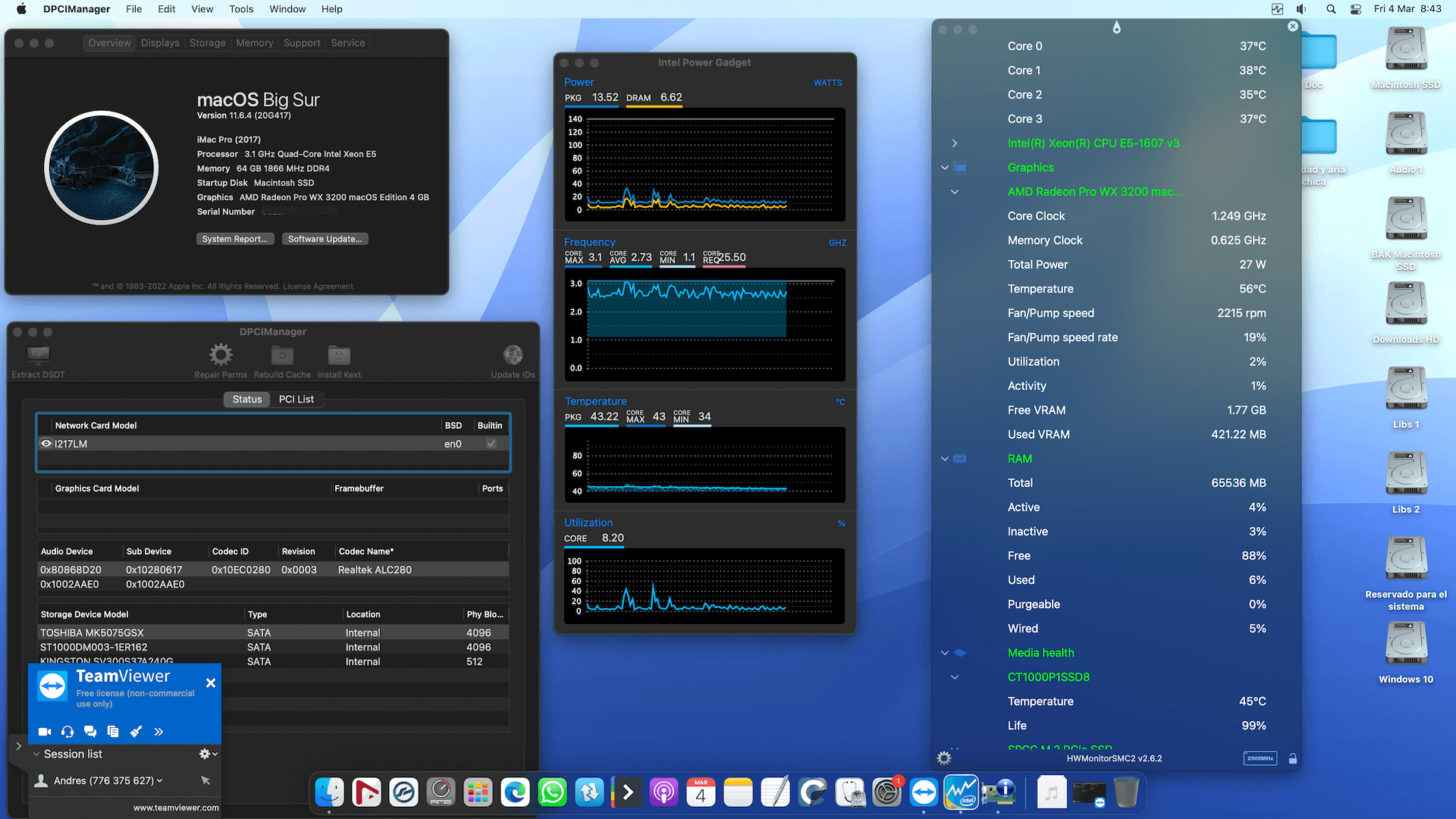Click the 2500MHz badge in HWMonitorSMC2
Image resolution: width=1456 pixels, height=819 pixels.
(1260, 758)
